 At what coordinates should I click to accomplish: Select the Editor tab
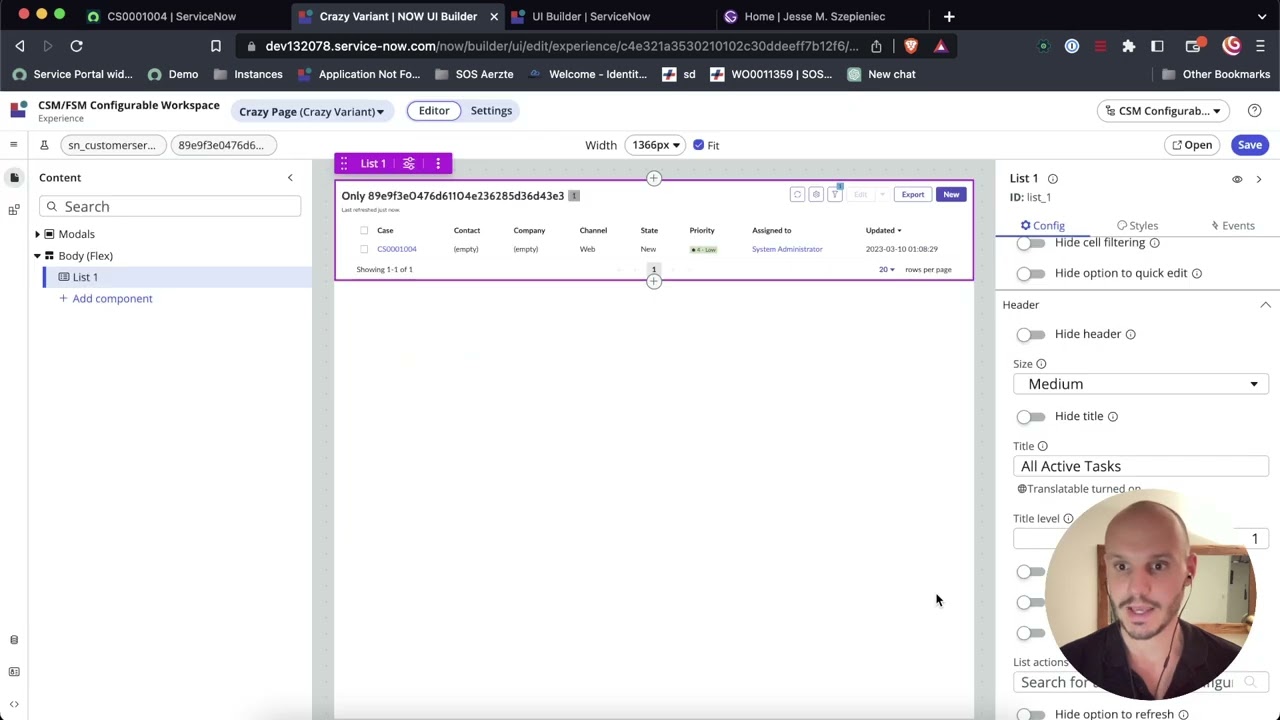tap(434, 111)
